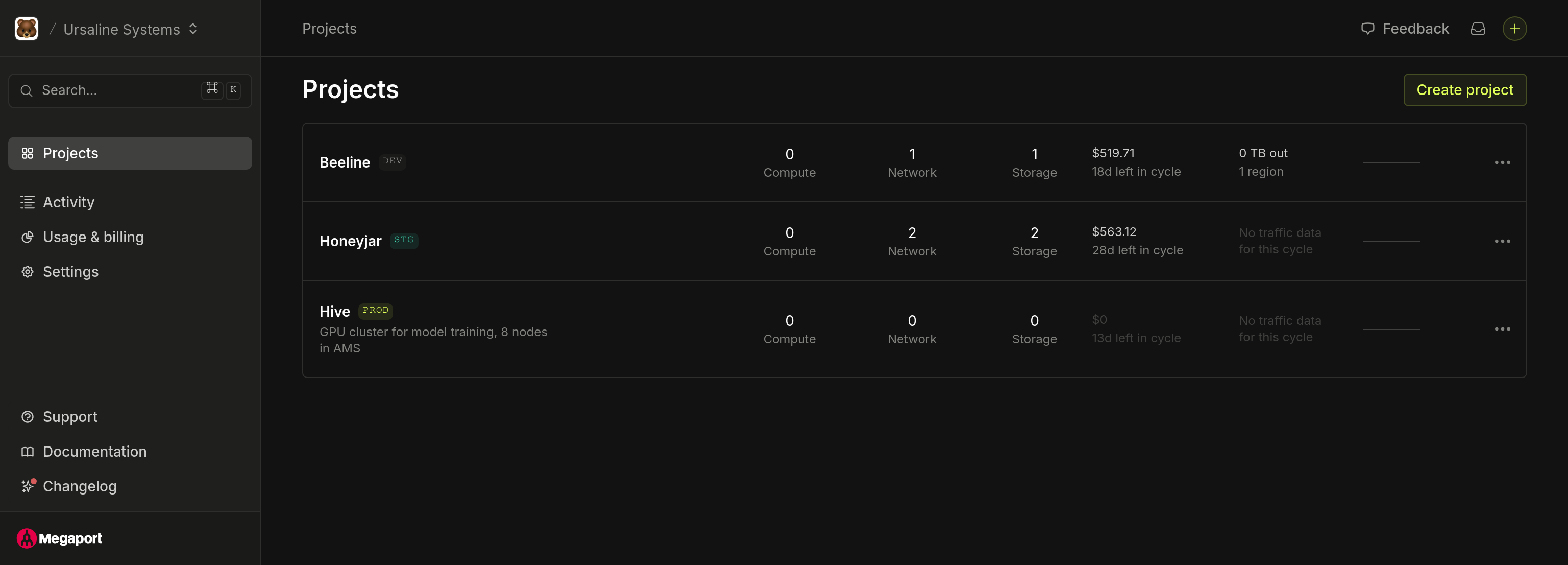
Task: Open the Beeline row three-dot menu
Action: 1502,163
